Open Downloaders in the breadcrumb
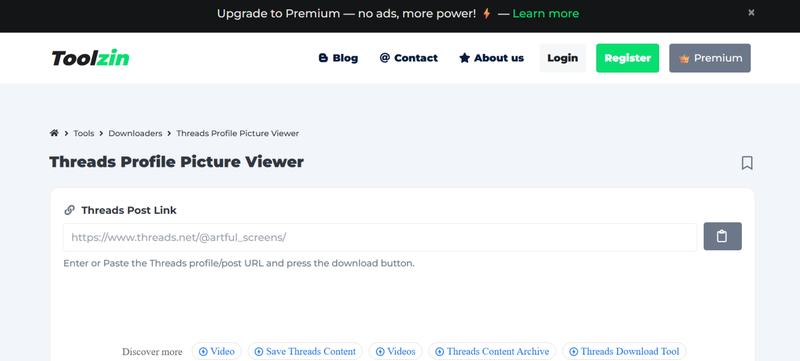The height and width of the screenshot is (361, 800). point(135,134)
